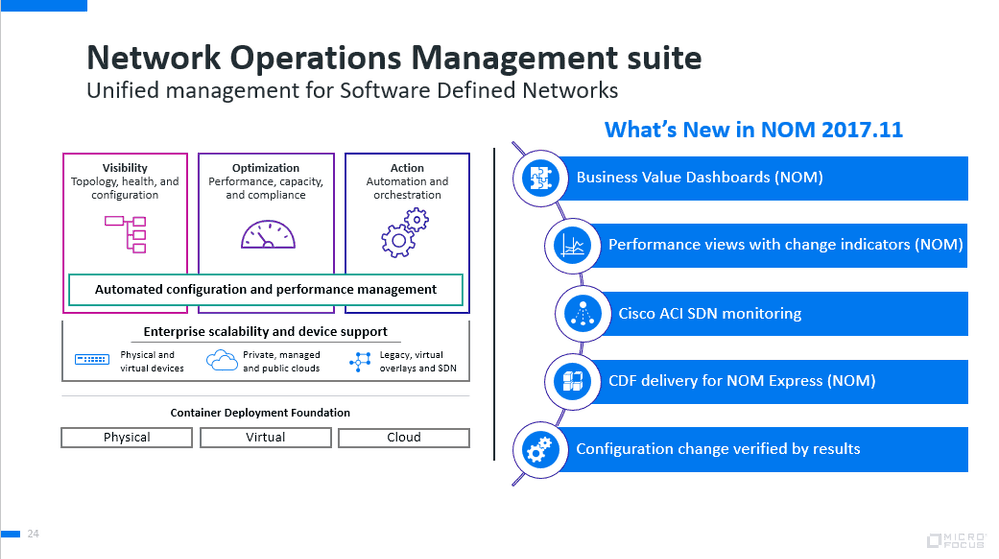999x559 pixels.
Task: Click the Visibility topology tree icon
Action: click(x=125, y=233)
